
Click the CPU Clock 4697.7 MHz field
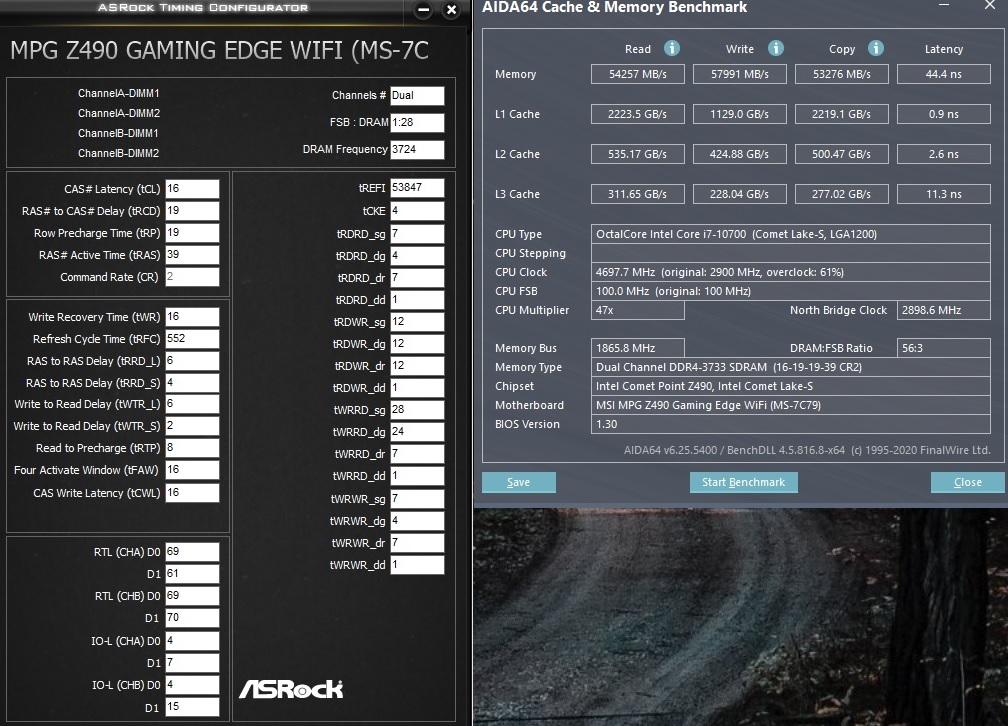tap(791, 272)
